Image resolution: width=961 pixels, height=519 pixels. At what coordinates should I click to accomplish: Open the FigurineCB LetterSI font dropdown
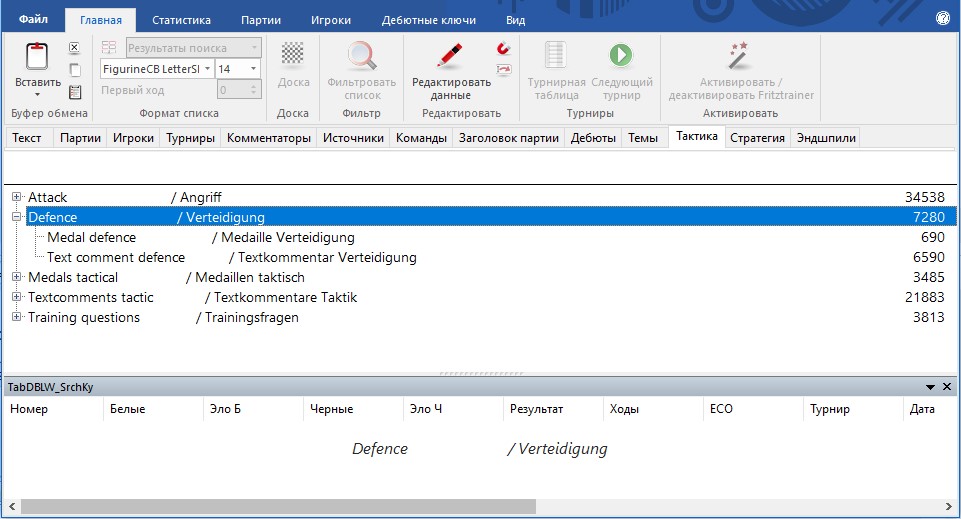click(207, 69)
